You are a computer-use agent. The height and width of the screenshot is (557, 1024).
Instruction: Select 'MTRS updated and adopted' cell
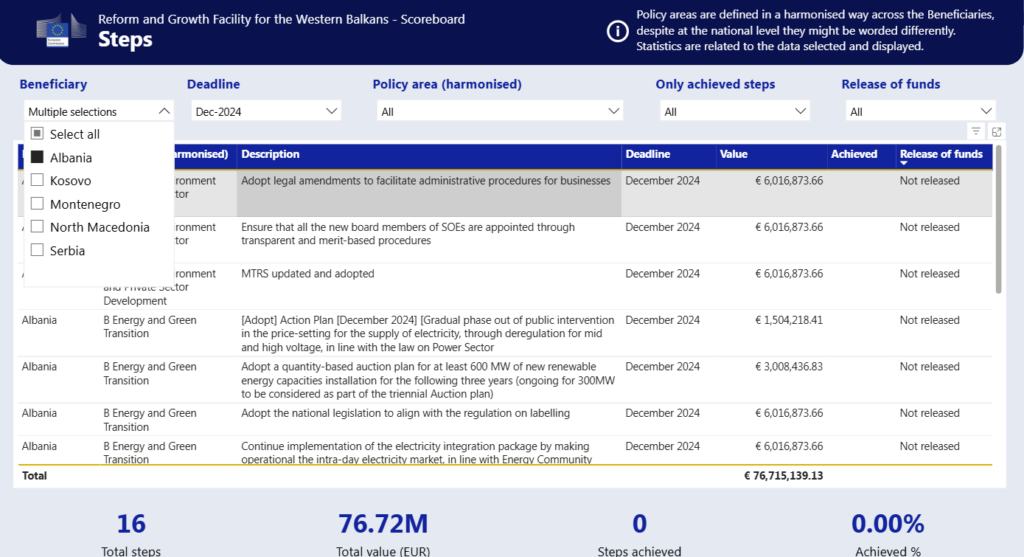coord(429,286)
